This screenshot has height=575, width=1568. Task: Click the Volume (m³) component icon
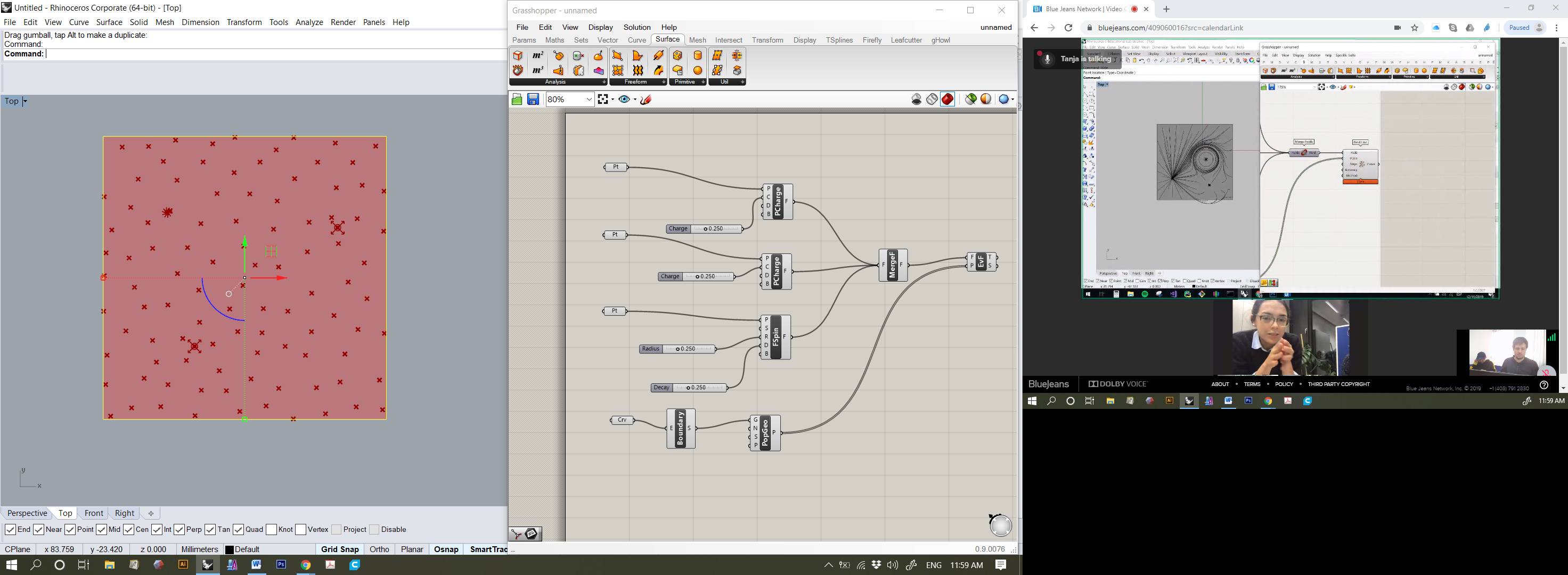pyautogui.click(x=538, y=71)
